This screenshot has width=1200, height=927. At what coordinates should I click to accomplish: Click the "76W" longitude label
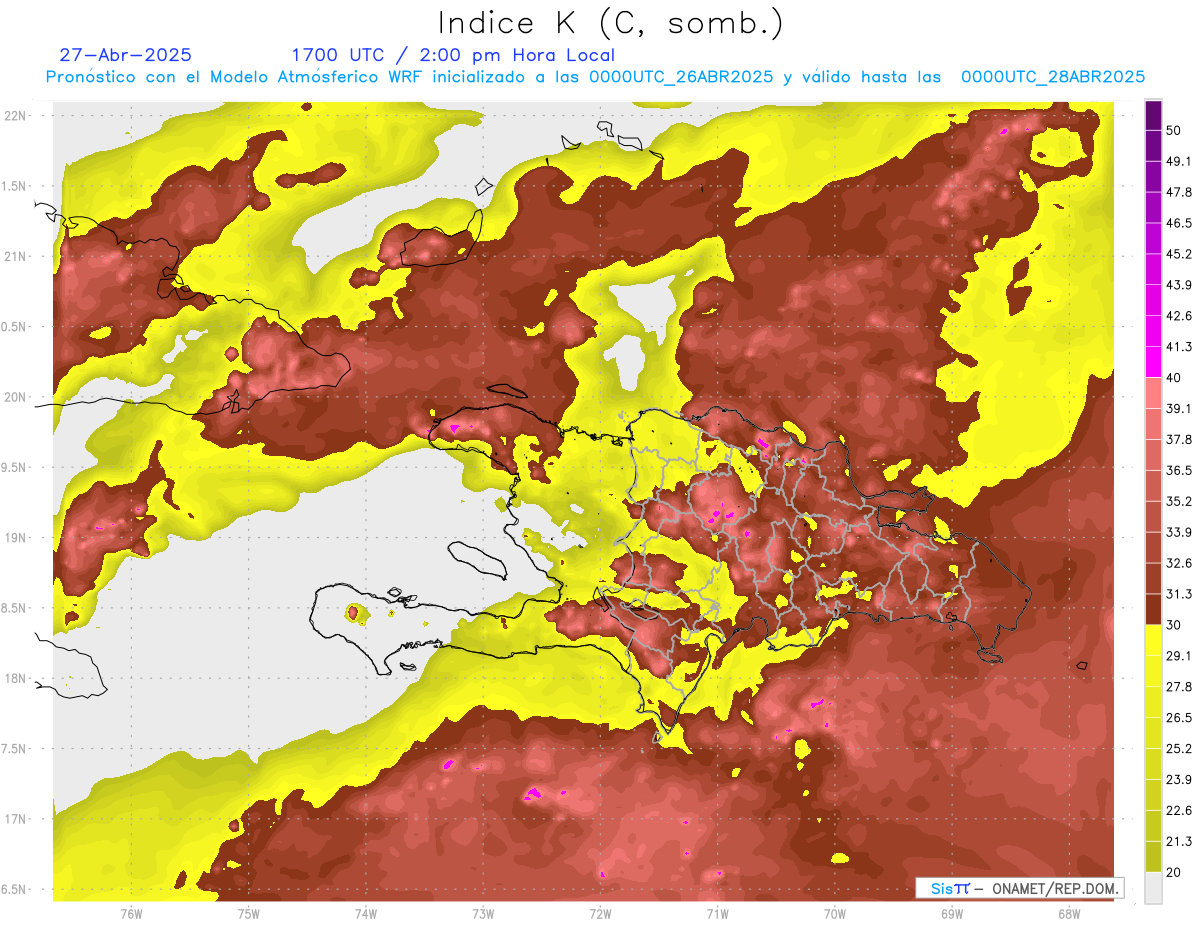point(131,913)
